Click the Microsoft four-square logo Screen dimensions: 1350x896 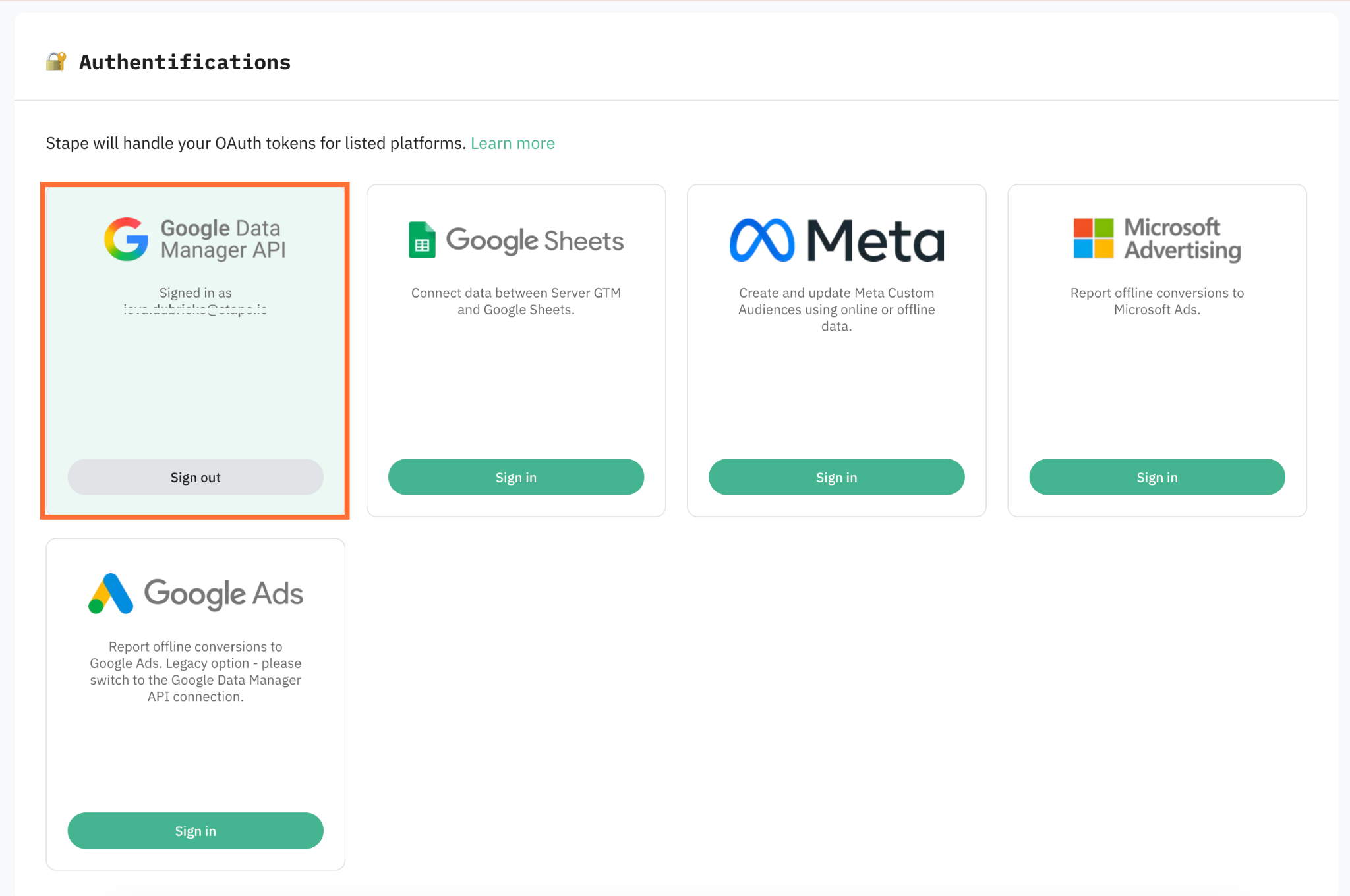click(1094, 238)
